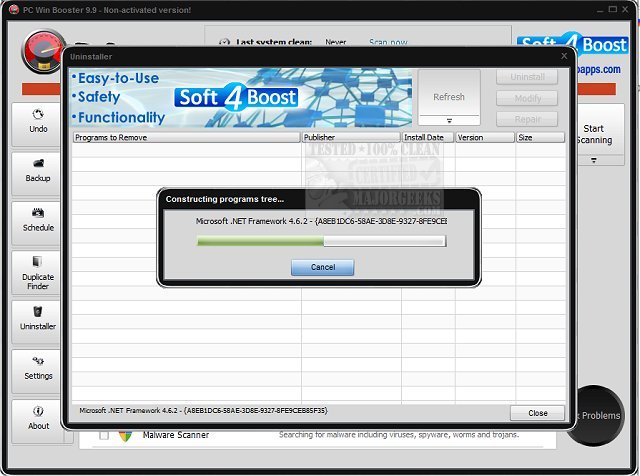The image size is (640, 476).
Task: Close the Uninstaller dialog via Close button
Action: (x=538, y=413)
